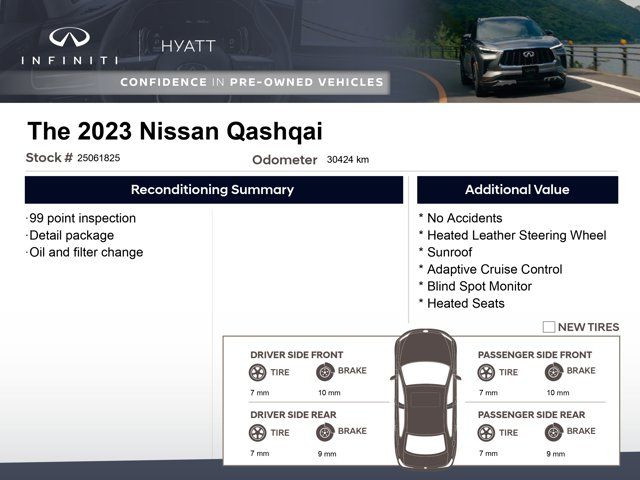Click the Infiniti logo emblem
The width and height of the screenshot is (640, 480).
click(69, 36)
